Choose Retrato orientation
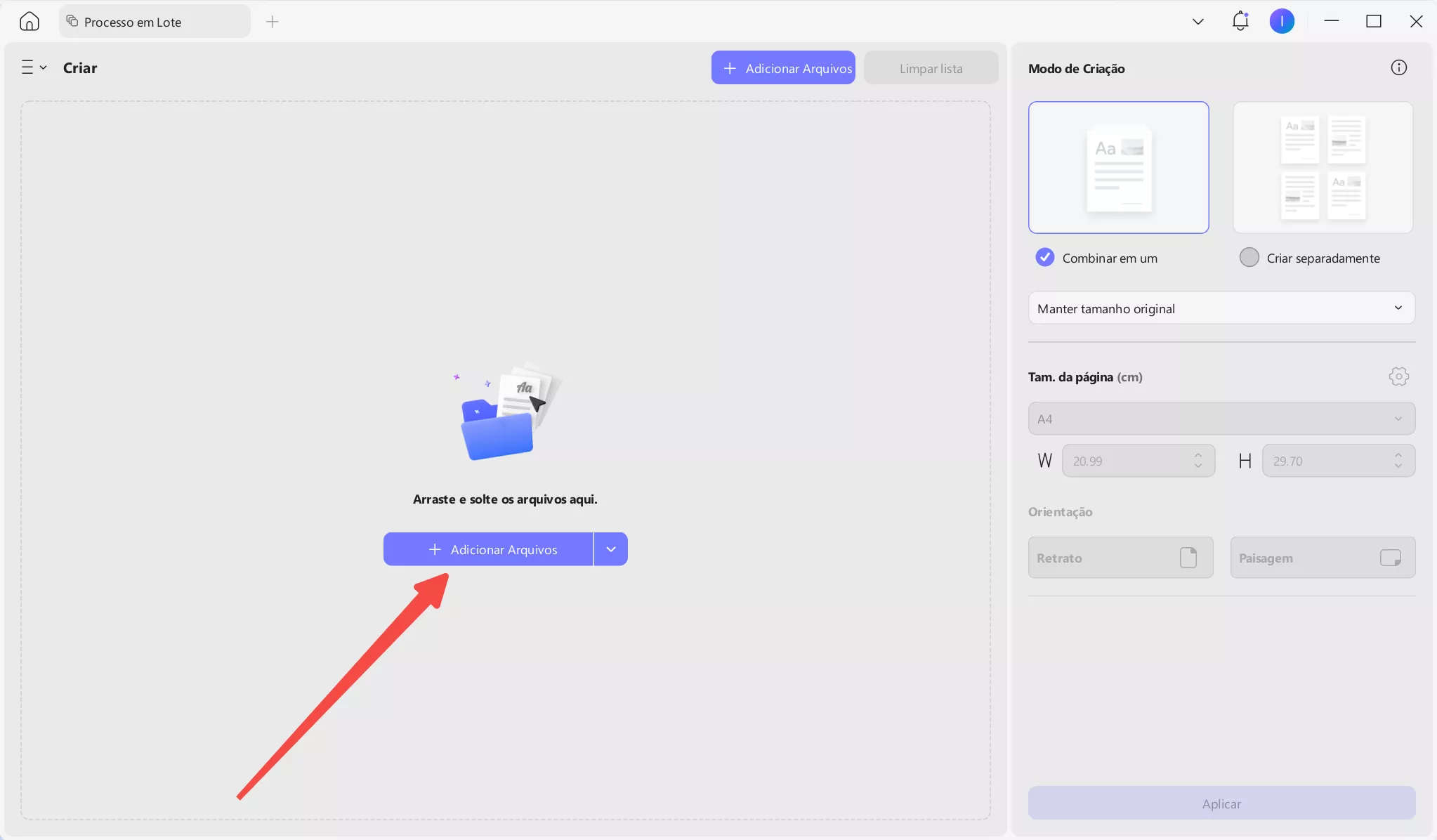Image resolution: width=1437 pixels, height=840 pixels. [1120, 558]
